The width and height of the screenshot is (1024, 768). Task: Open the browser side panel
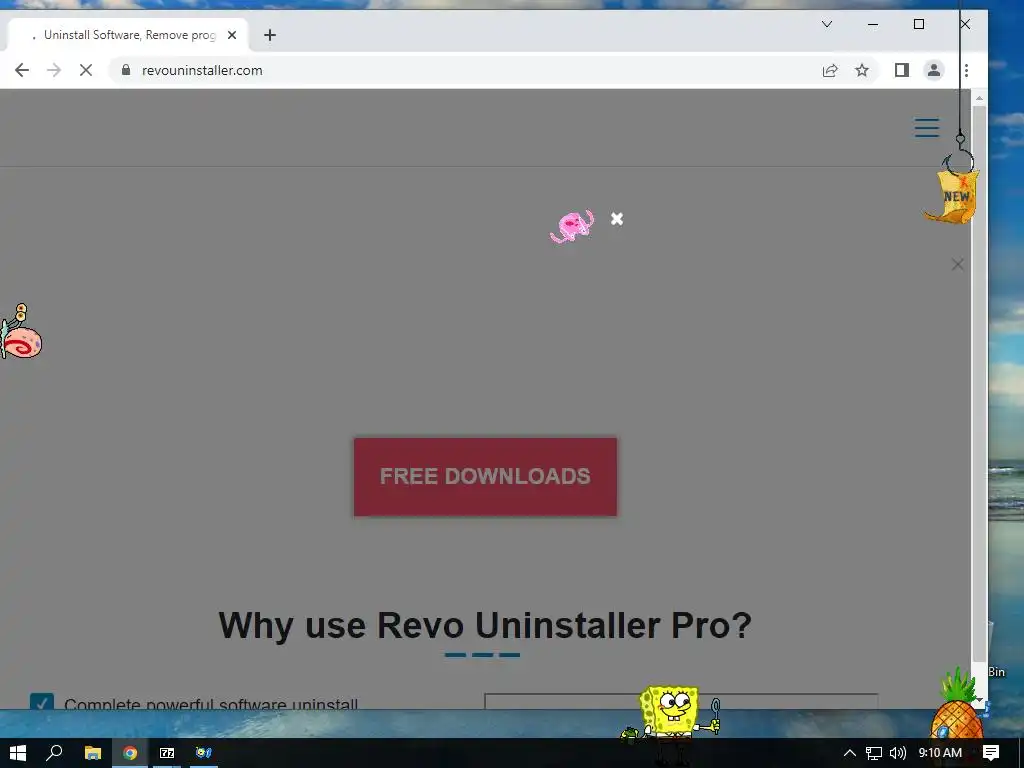pos(902,70)
